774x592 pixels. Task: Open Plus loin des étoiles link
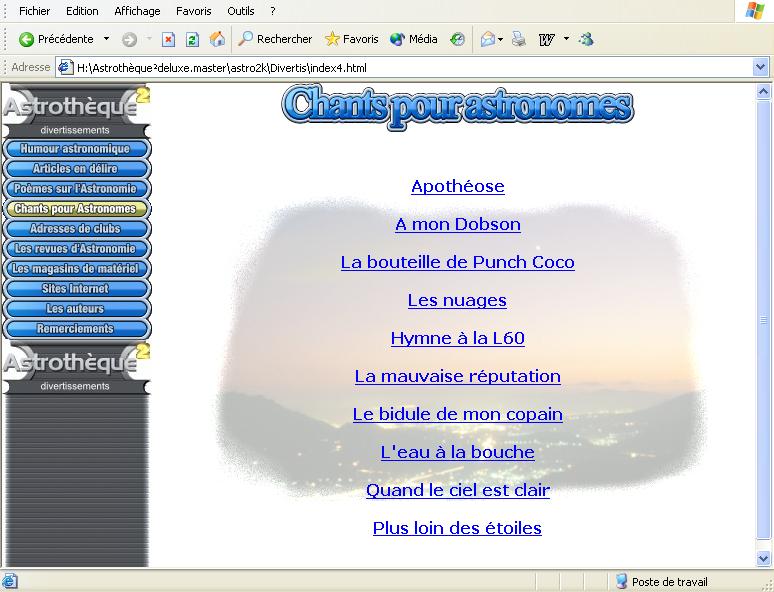pos(457,528)
